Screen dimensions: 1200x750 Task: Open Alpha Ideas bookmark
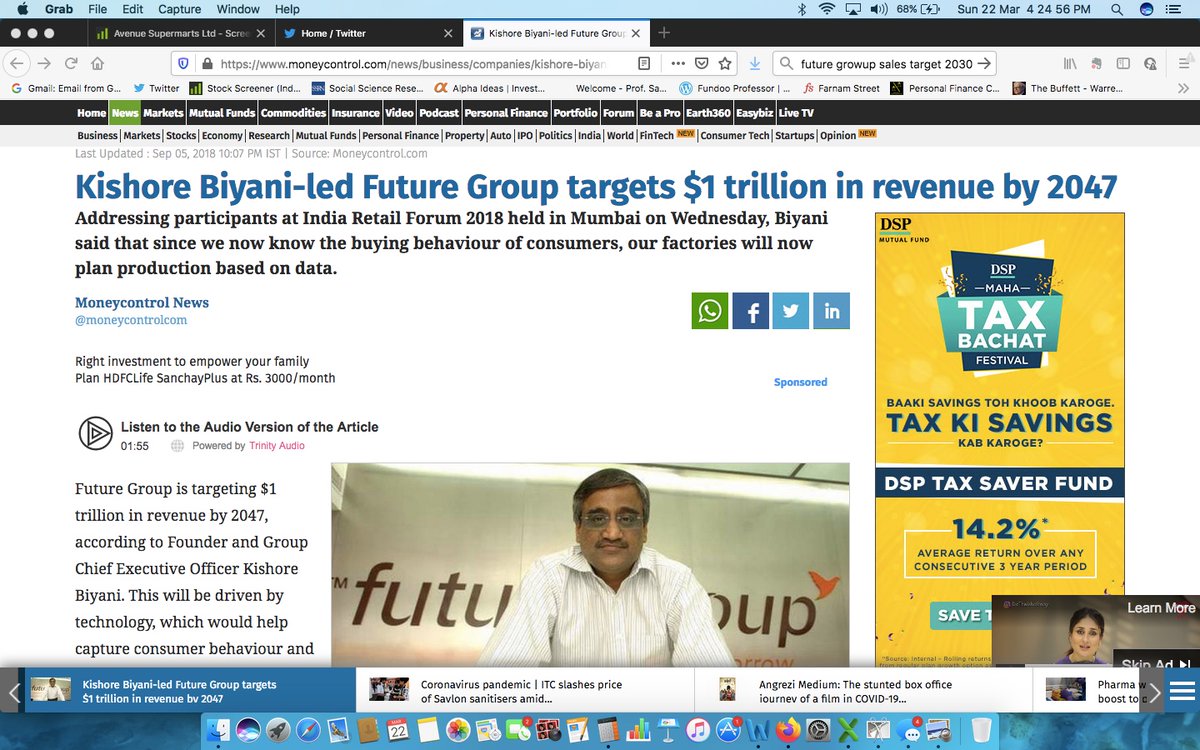pyautogui.click(x=489, y=88)
